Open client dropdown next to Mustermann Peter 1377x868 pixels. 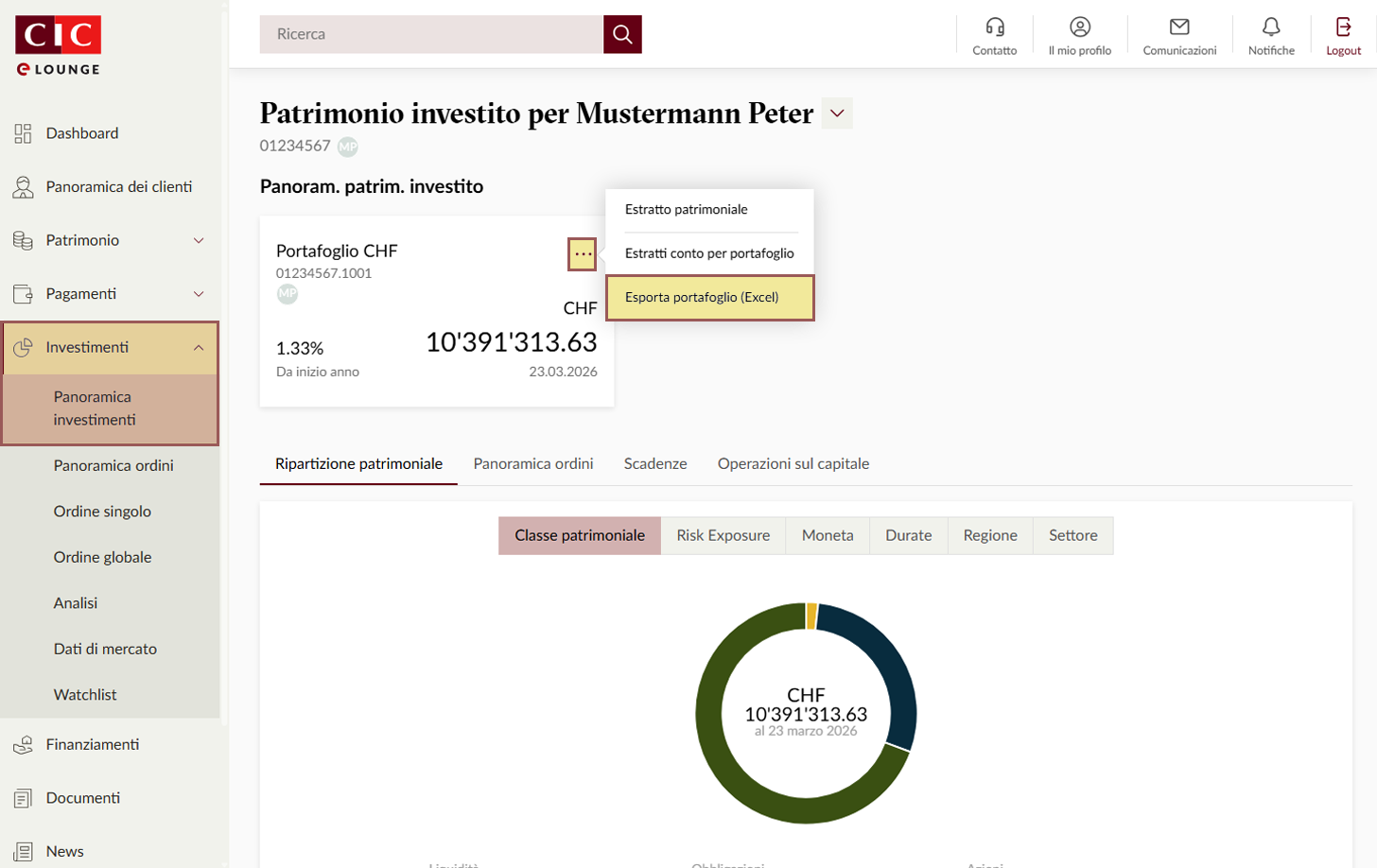coord(837,113)
